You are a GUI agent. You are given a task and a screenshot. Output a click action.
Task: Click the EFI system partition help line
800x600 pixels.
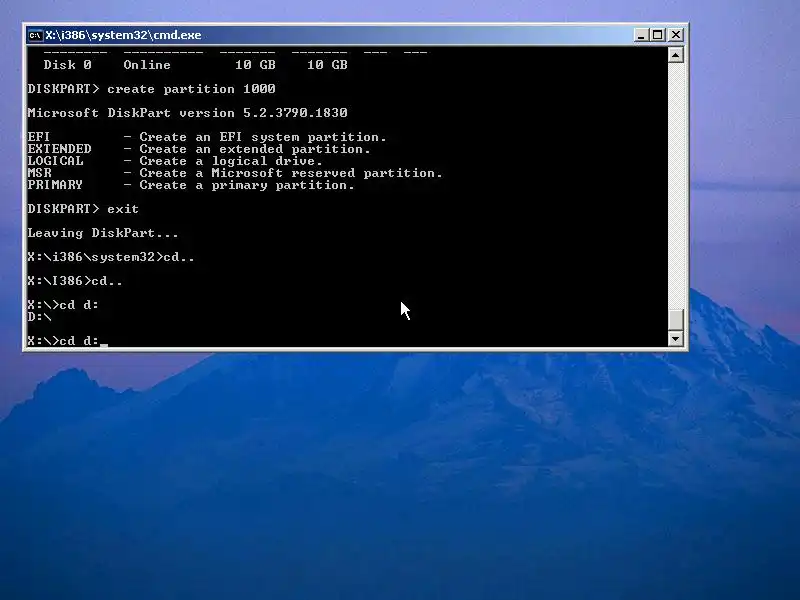[207, 137]
